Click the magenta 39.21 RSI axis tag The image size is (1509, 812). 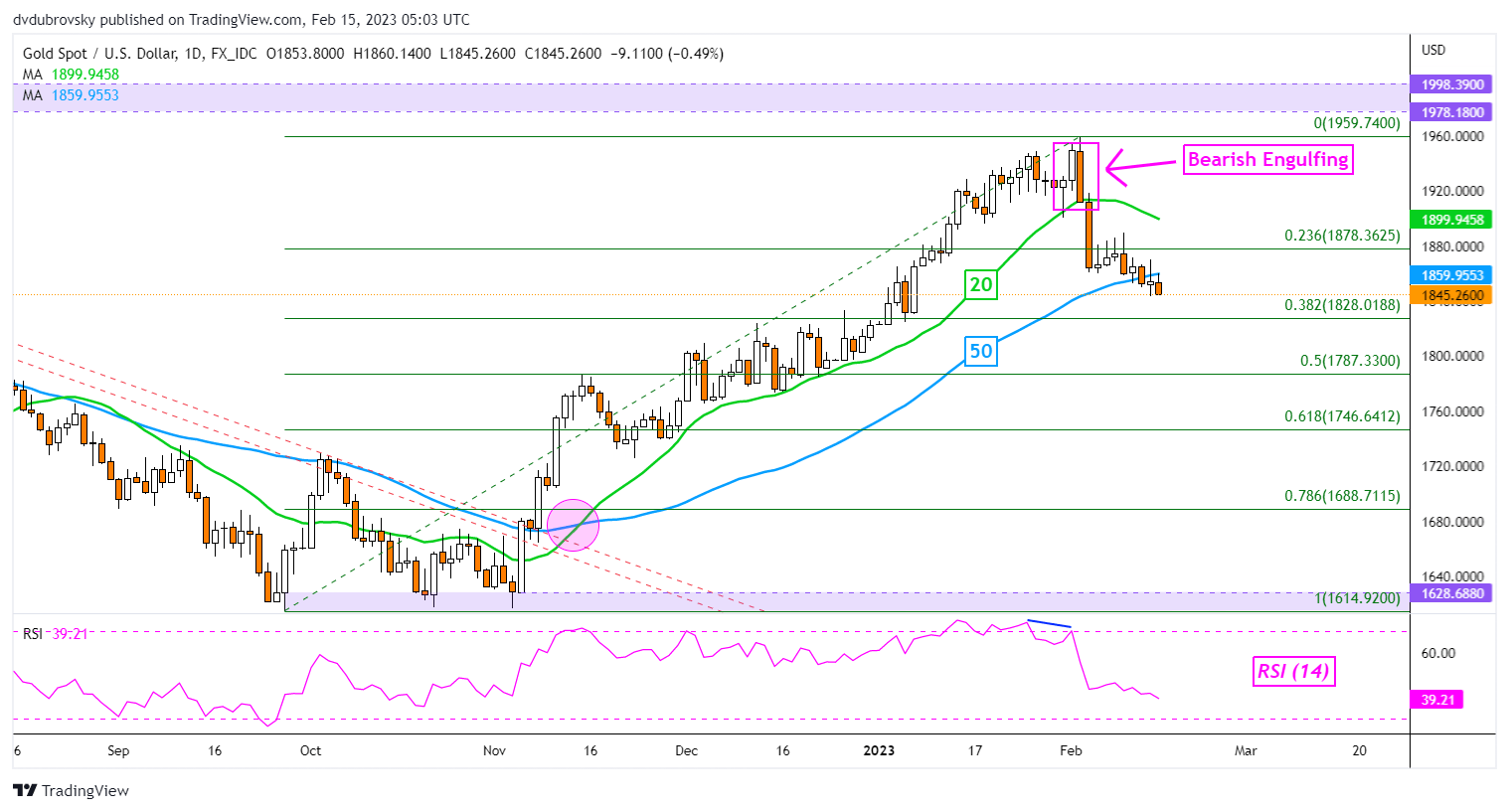click(x=1437, y=700)
